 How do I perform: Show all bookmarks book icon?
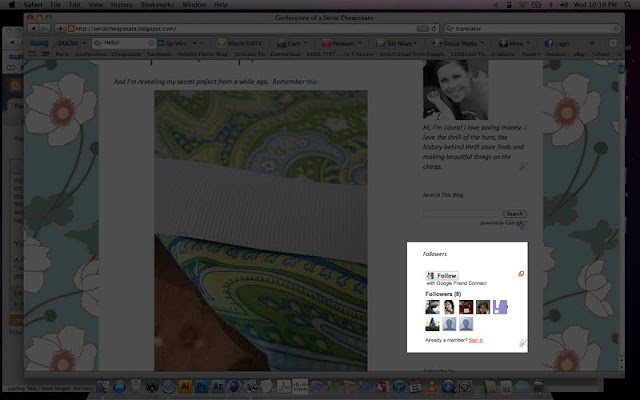[x=32, y=53]
